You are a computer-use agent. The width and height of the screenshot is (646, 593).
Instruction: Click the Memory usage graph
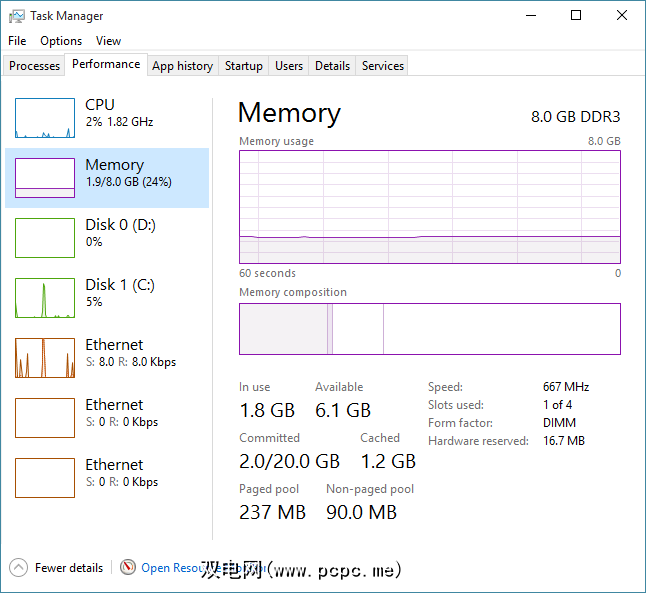click(x=429, y=207)
